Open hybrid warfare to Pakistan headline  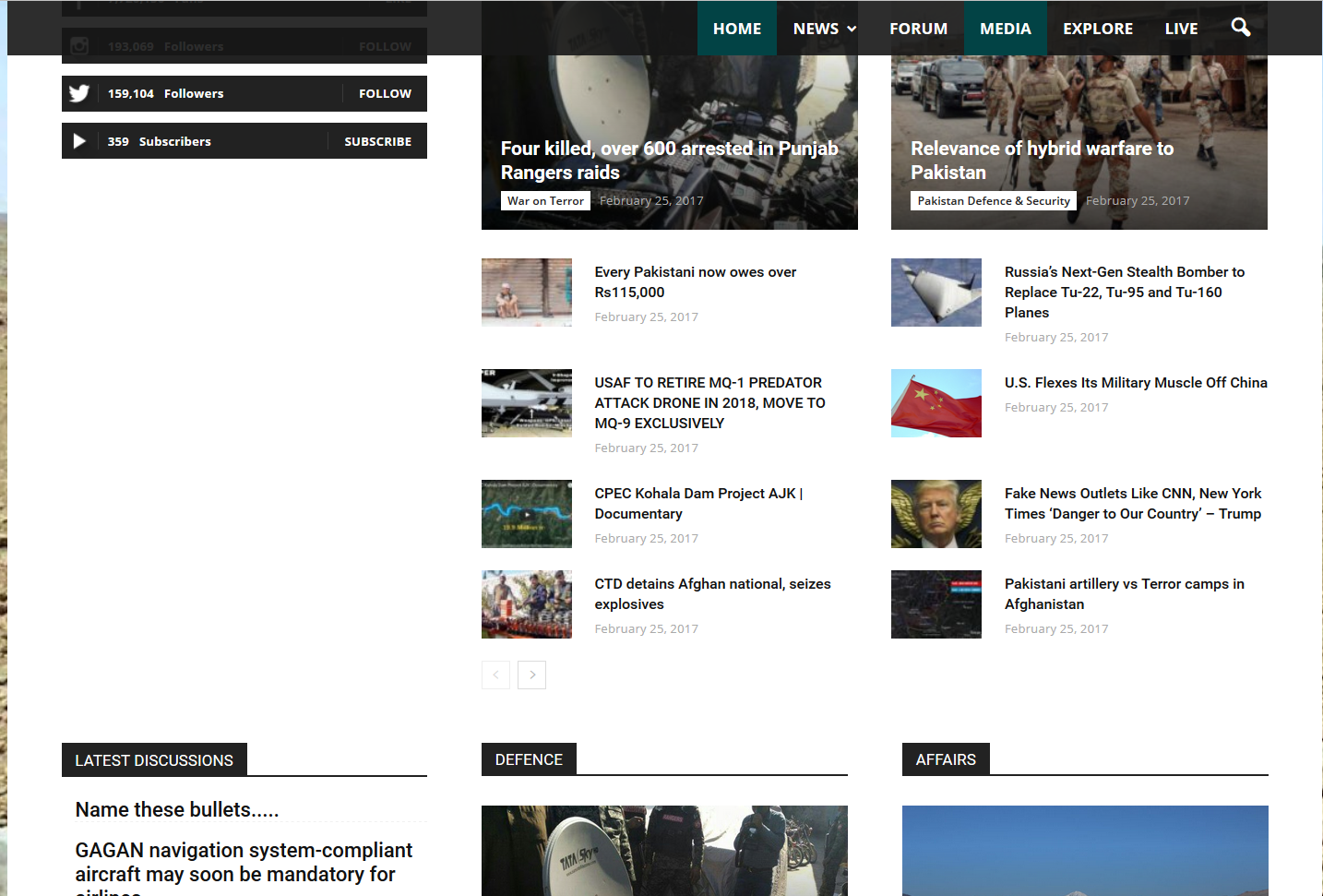[x=1042, y=161]
